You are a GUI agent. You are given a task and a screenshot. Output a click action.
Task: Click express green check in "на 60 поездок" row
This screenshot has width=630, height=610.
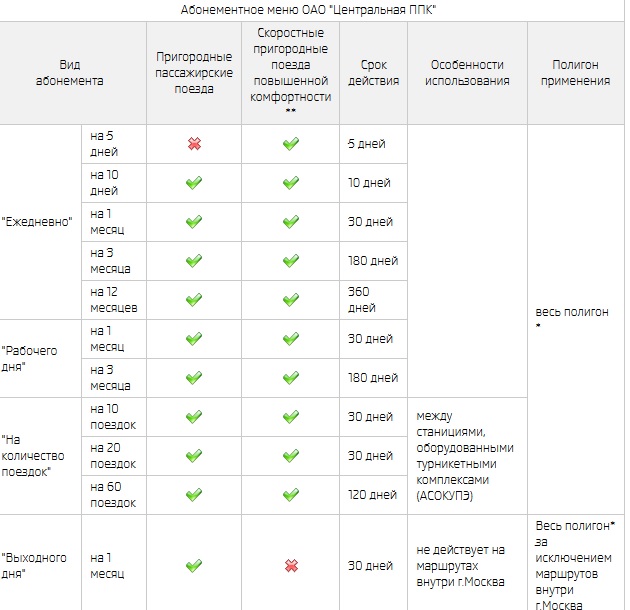(x=291, y=495)
